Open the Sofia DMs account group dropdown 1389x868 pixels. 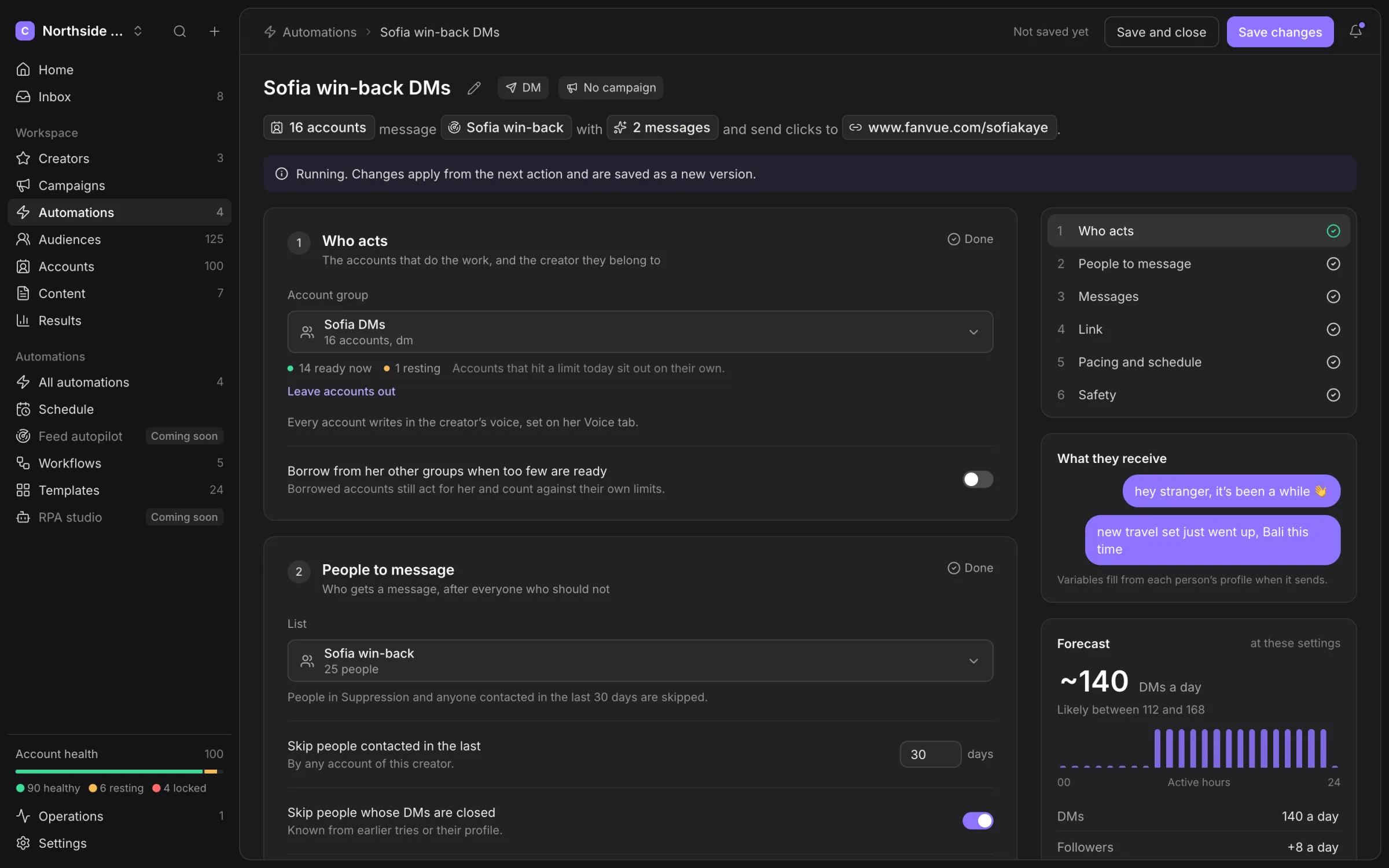[640, 332]
